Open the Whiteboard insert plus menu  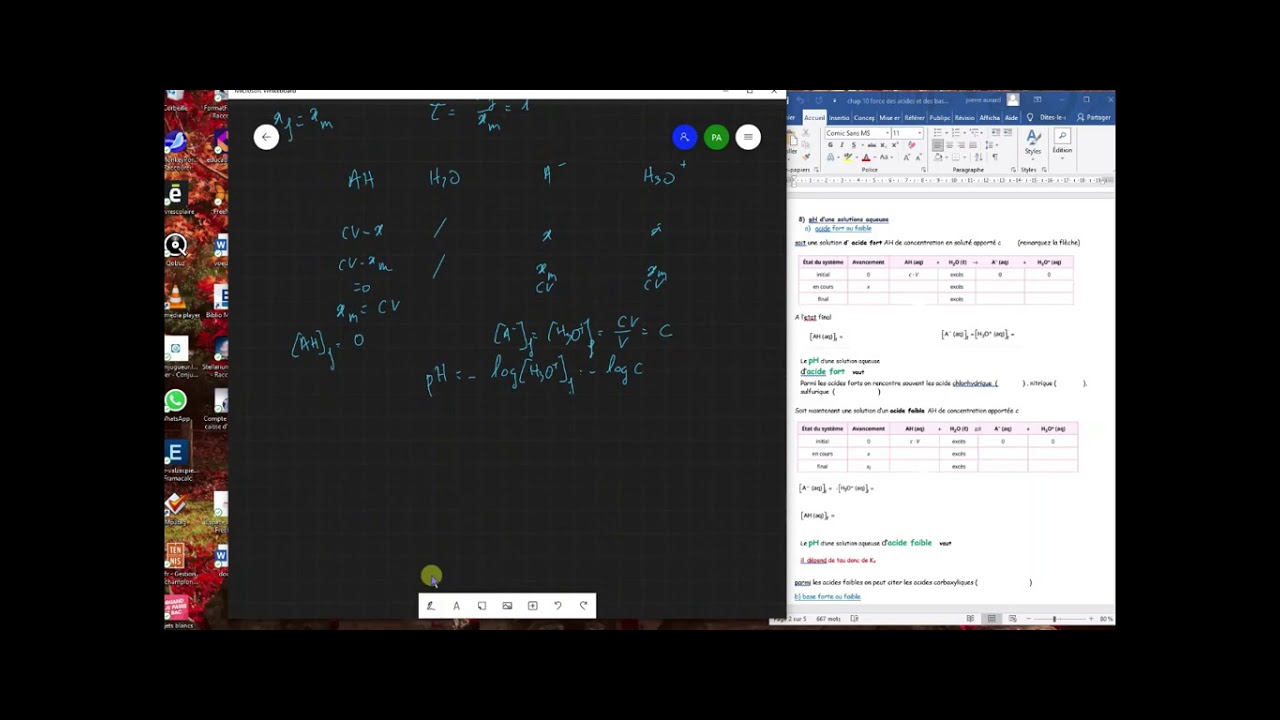[532, 606]
